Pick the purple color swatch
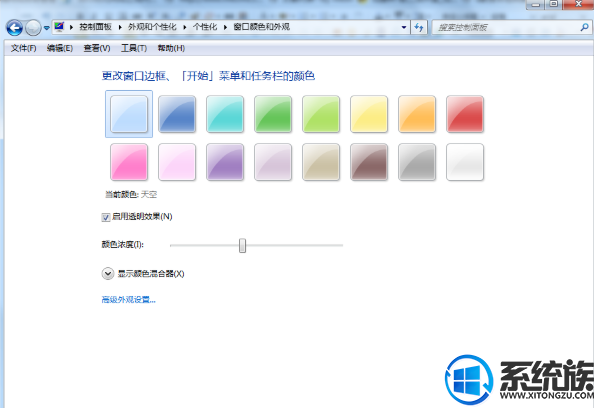 click(225, 162)
